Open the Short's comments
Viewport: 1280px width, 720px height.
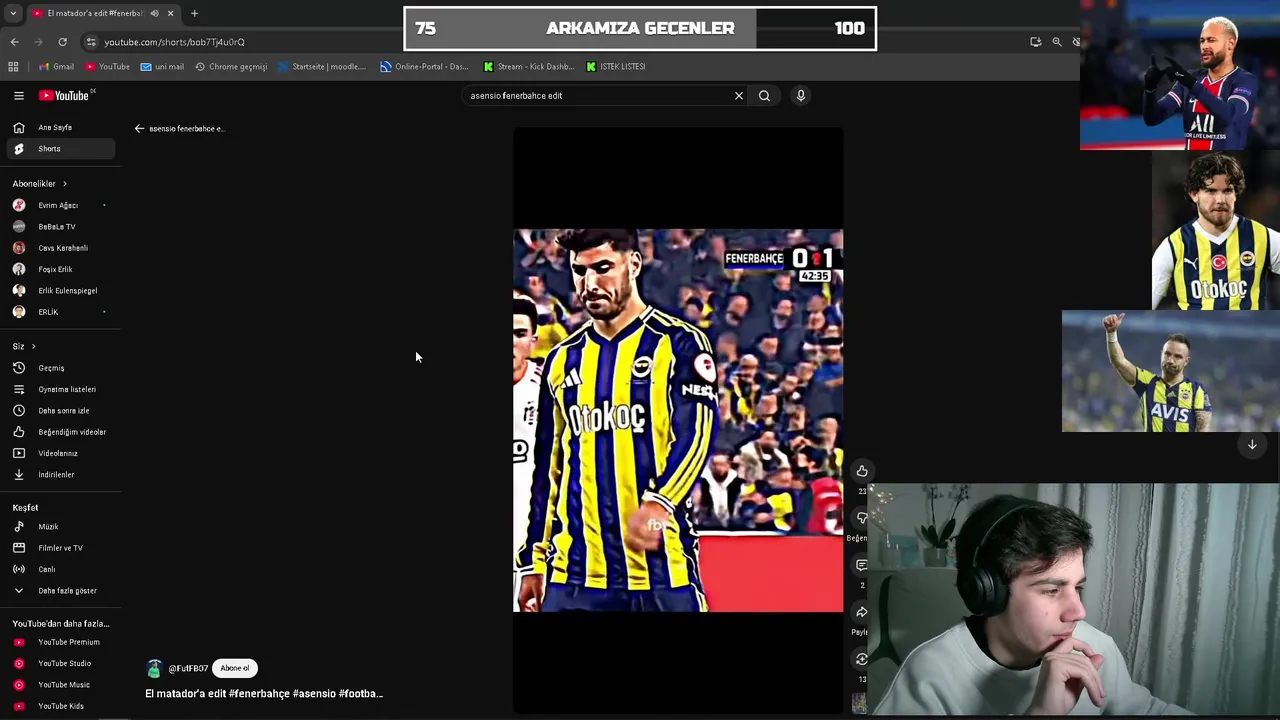(x=862, y=565)
